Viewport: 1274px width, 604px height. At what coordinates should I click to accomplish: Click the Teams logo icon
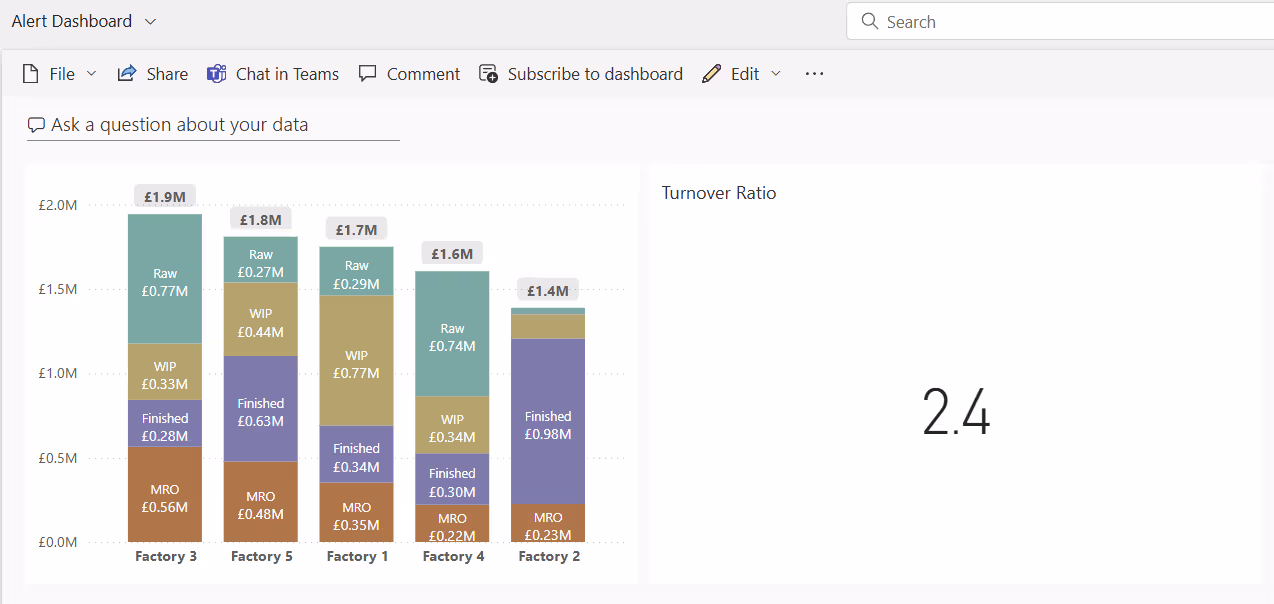[217, 74]
